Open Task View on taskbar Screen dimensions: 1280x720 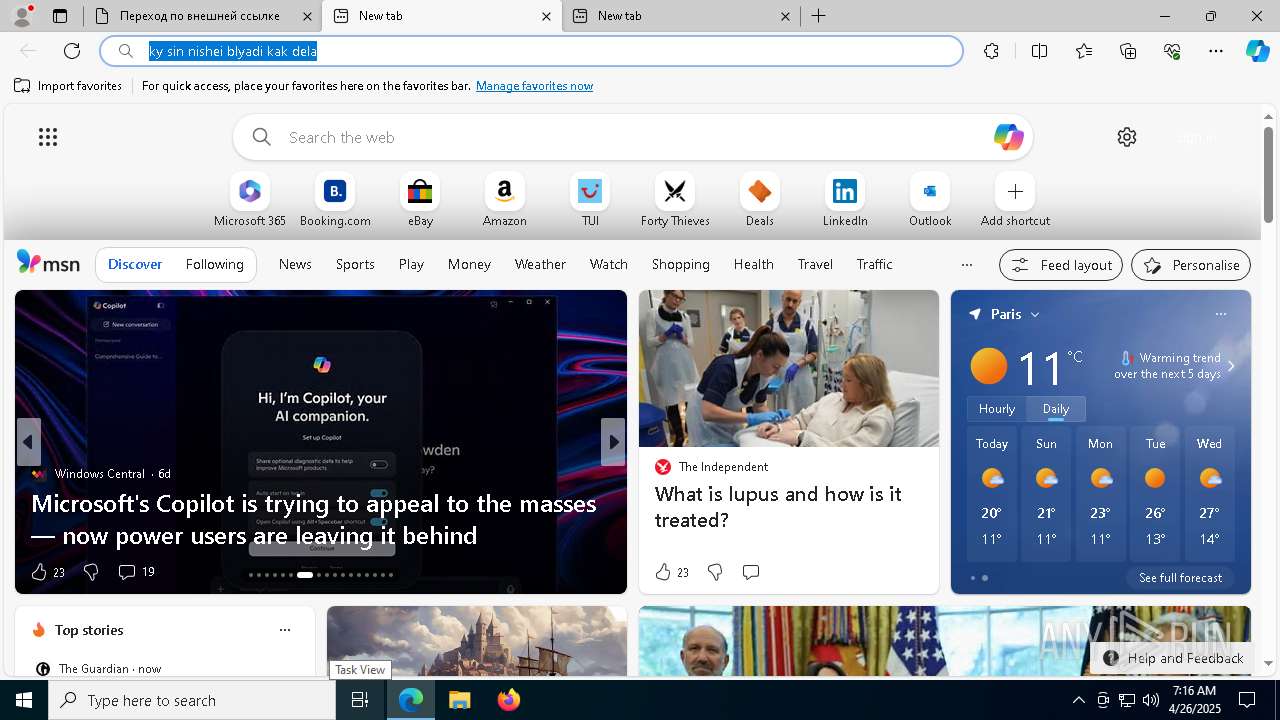[x=360, y=700]
